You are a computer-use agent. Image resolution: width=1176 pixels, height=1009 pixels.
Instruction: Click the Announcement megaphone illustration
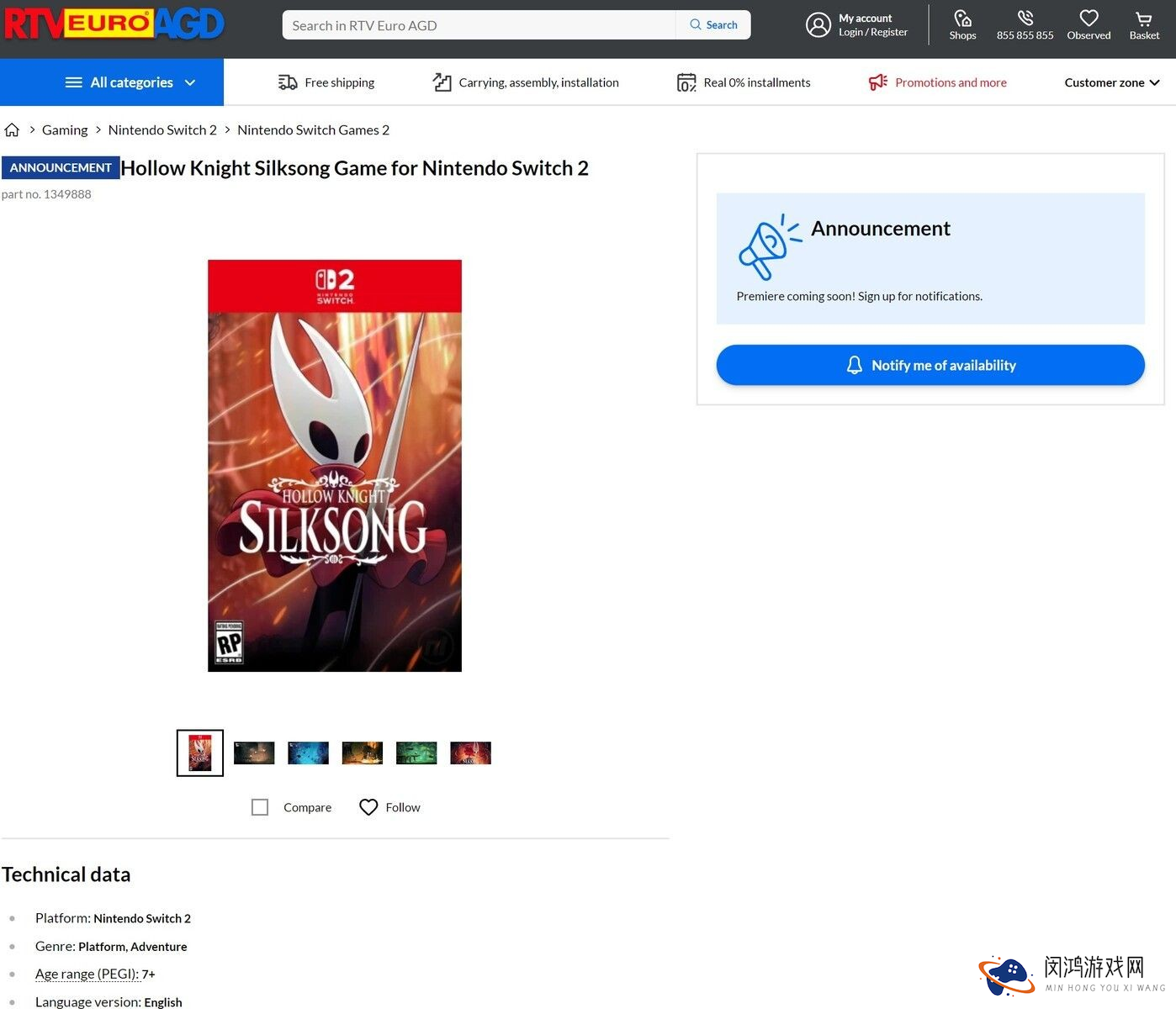pyautogui.click(x=769, y=247)
